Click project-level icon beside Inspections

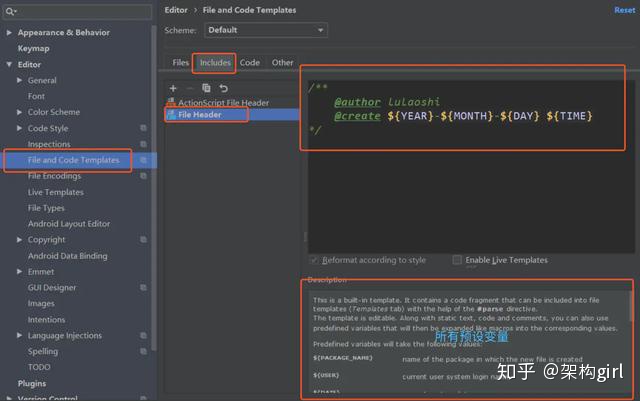143,144
